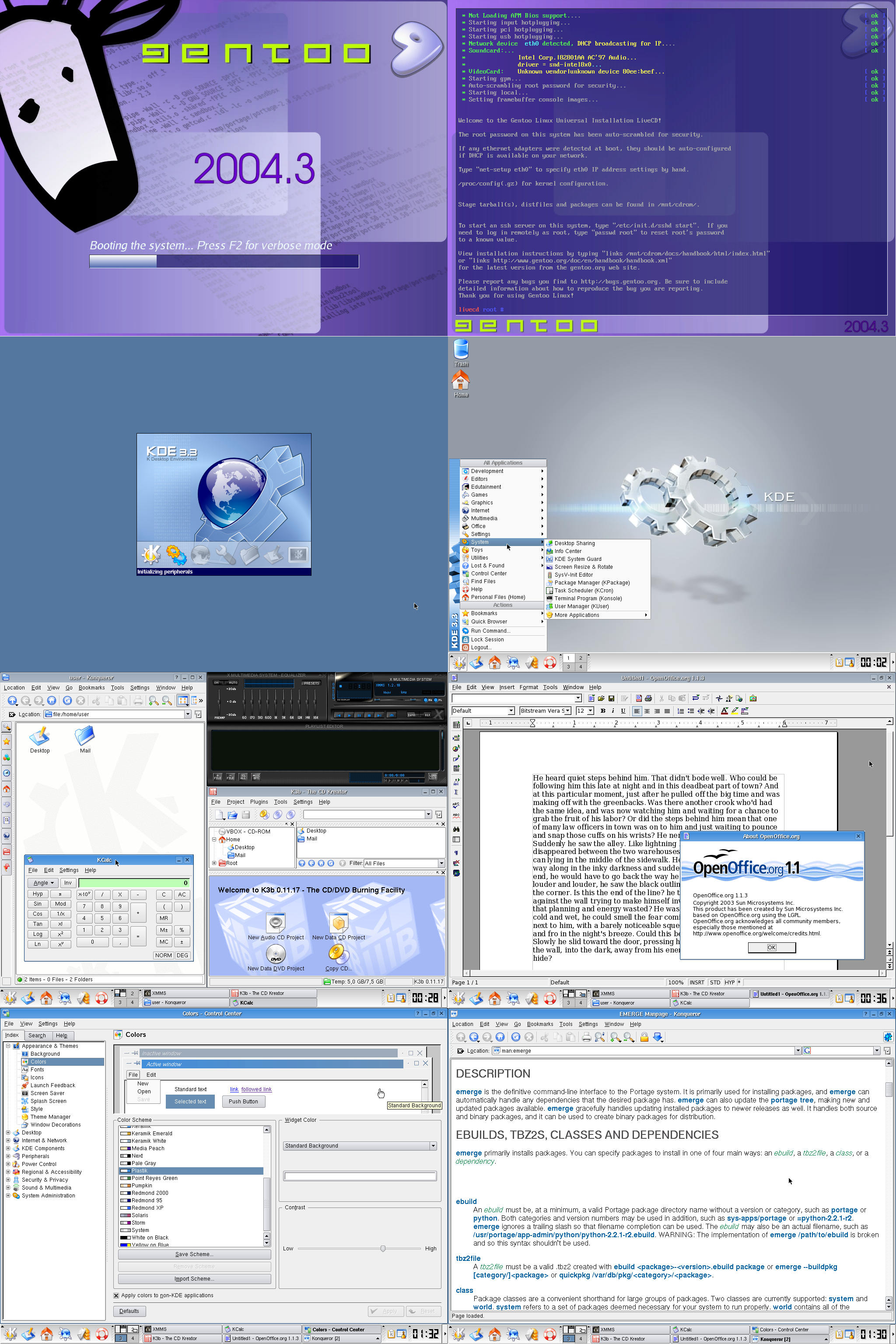Click the Home icon in user - Konqueror toolbar
896x1344 pixels.
[x=52, y=700]
